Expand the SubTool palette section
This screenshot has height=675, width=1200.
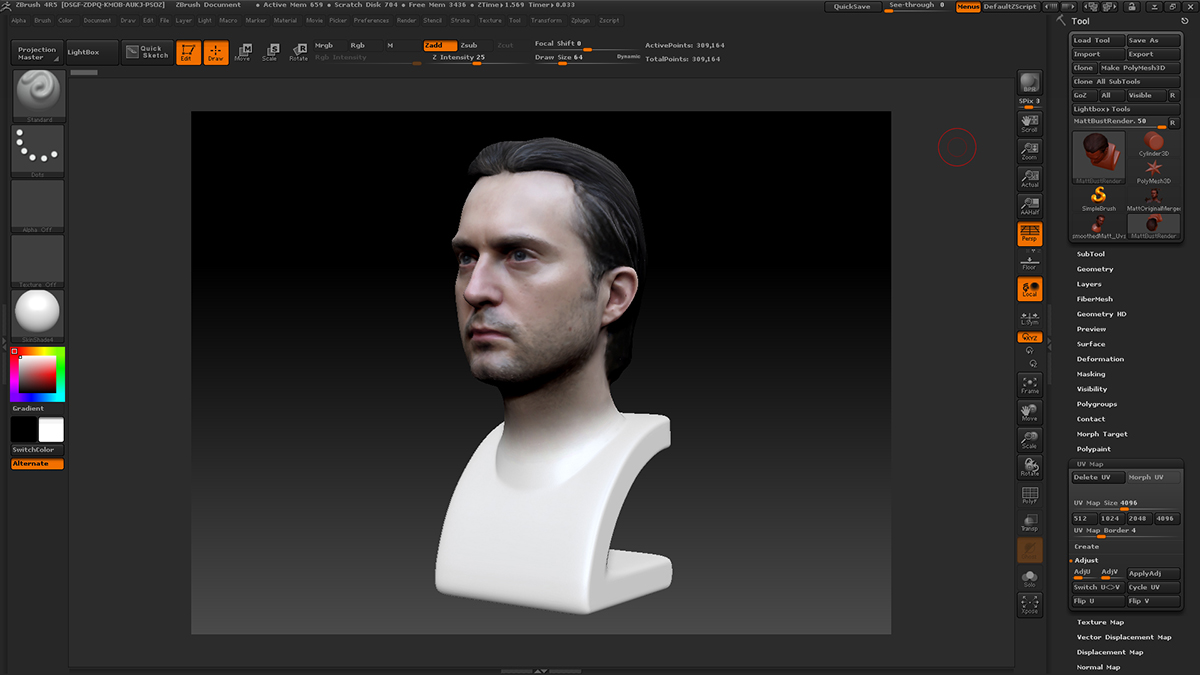1090,254
